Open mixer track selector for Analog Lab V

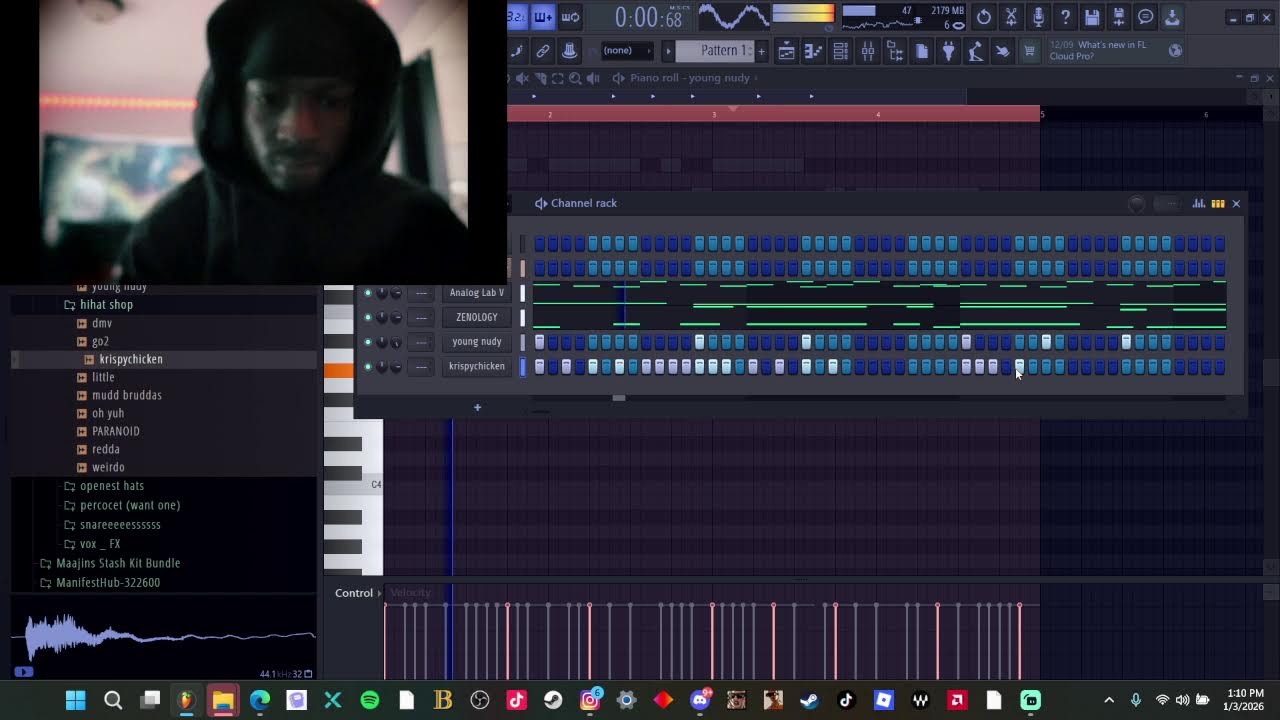coord(422,293)
